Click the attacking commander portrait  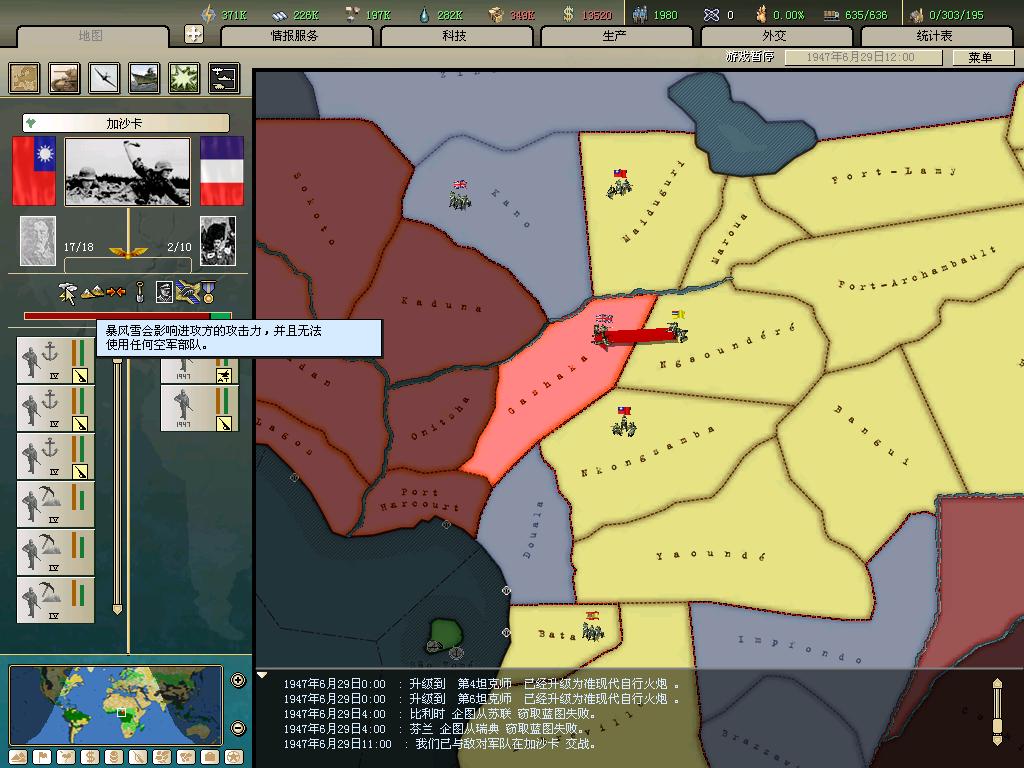tap(38, 241)
